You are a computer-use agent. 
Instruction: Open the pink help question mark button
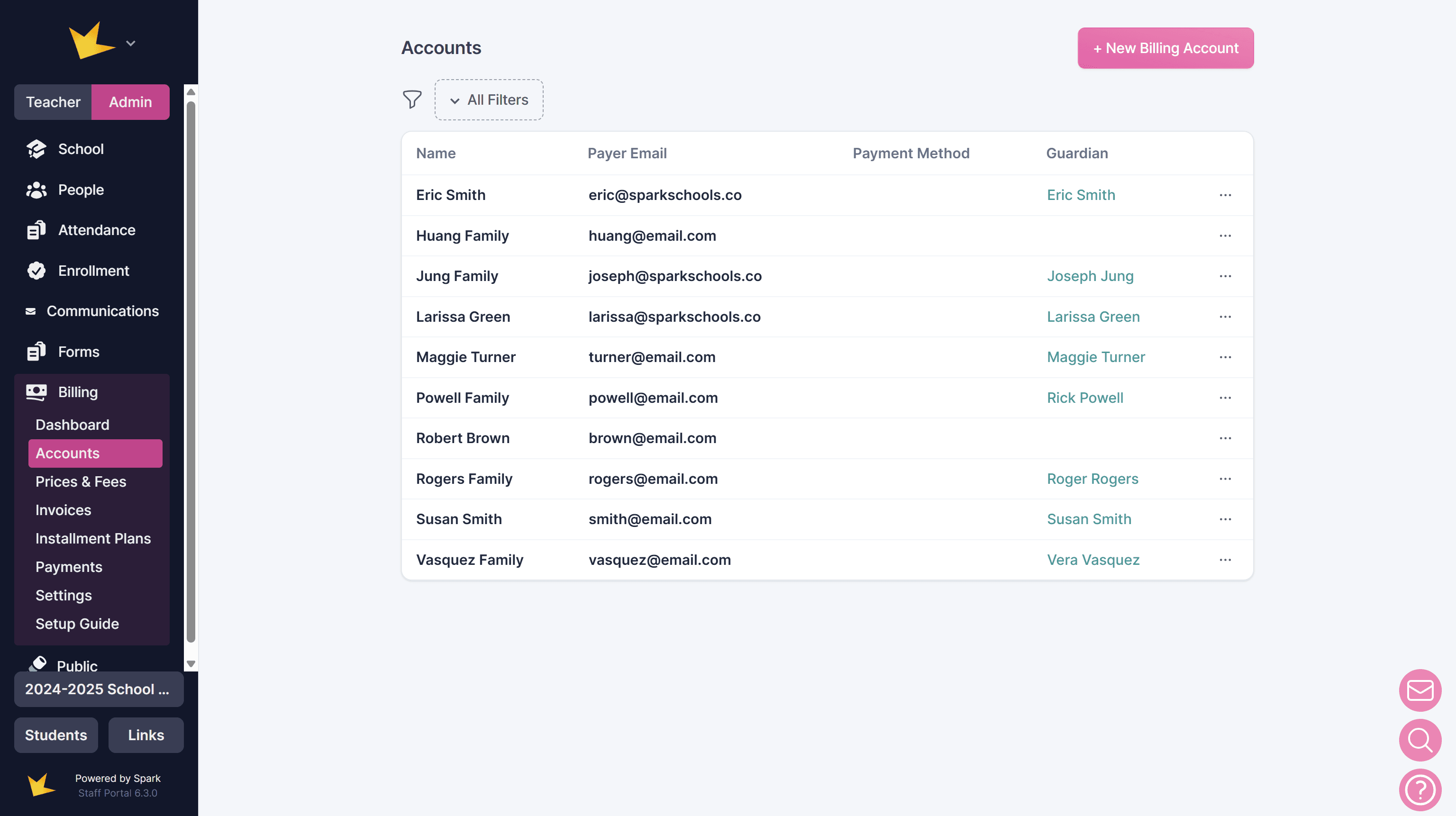(x=1419, y=789)
